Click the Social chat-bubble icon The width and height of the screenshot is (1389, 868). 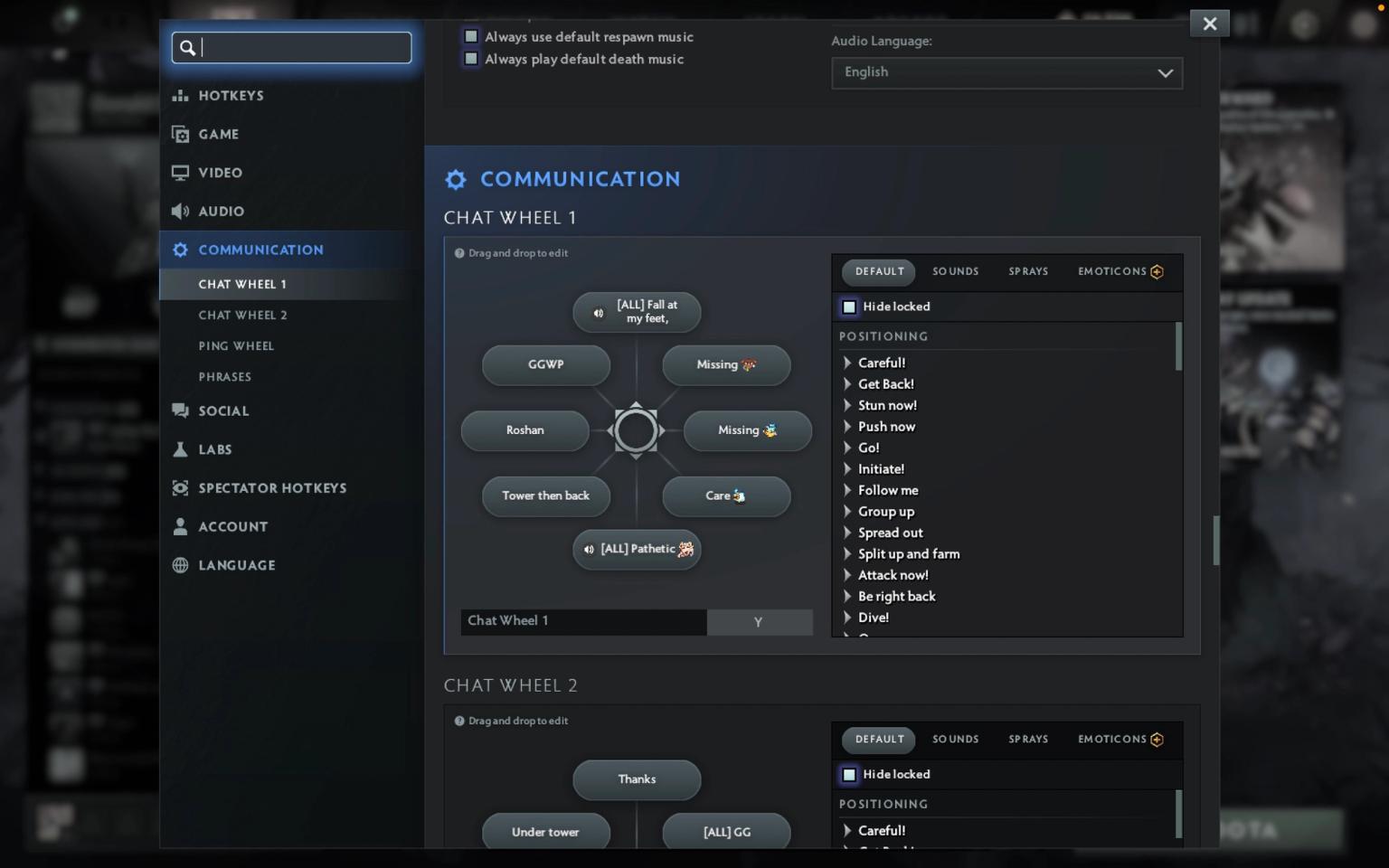click(181, 410)
